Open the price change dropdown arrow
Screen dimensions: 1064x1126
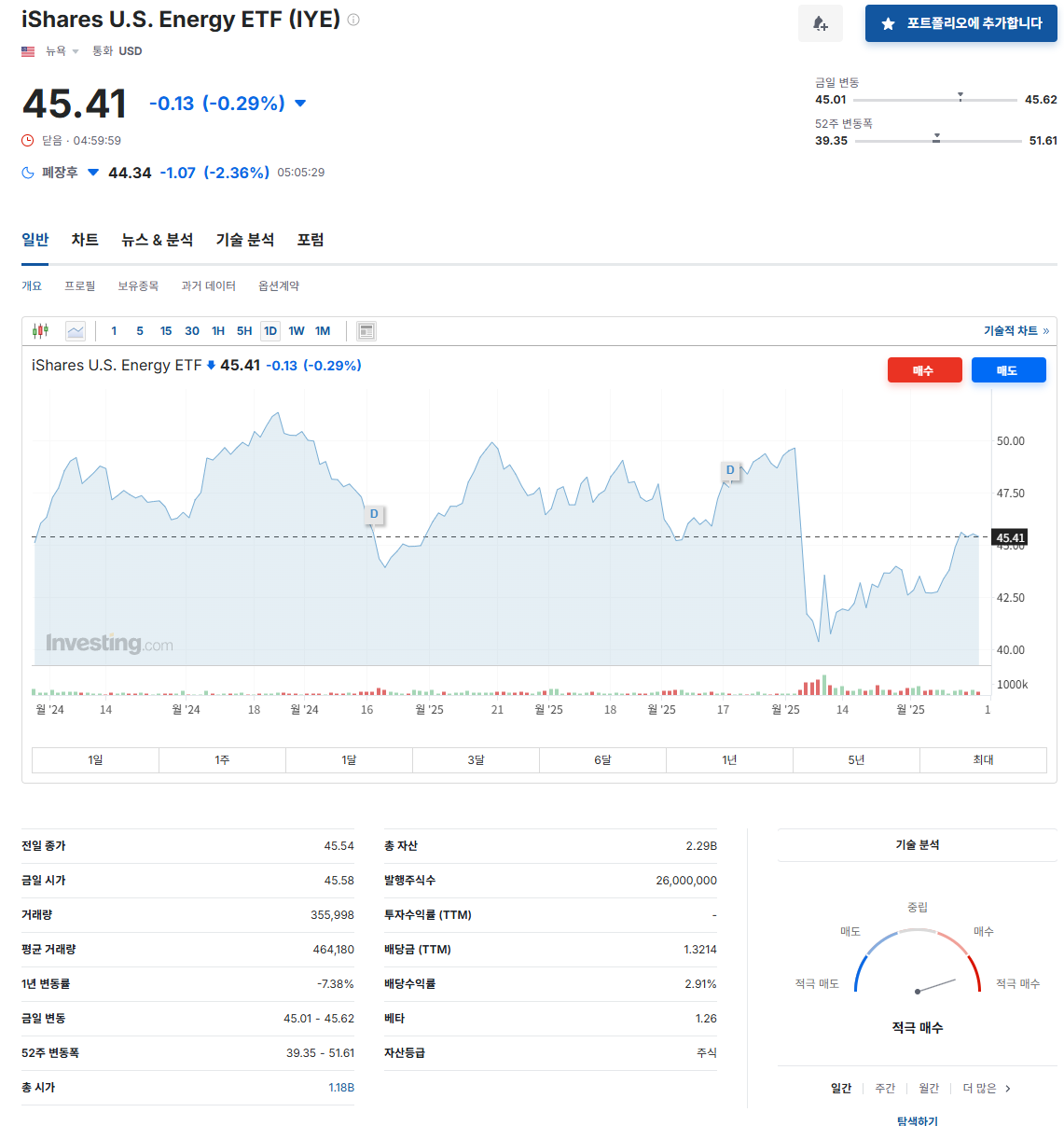pyautogui.click(x=300, y=104)
